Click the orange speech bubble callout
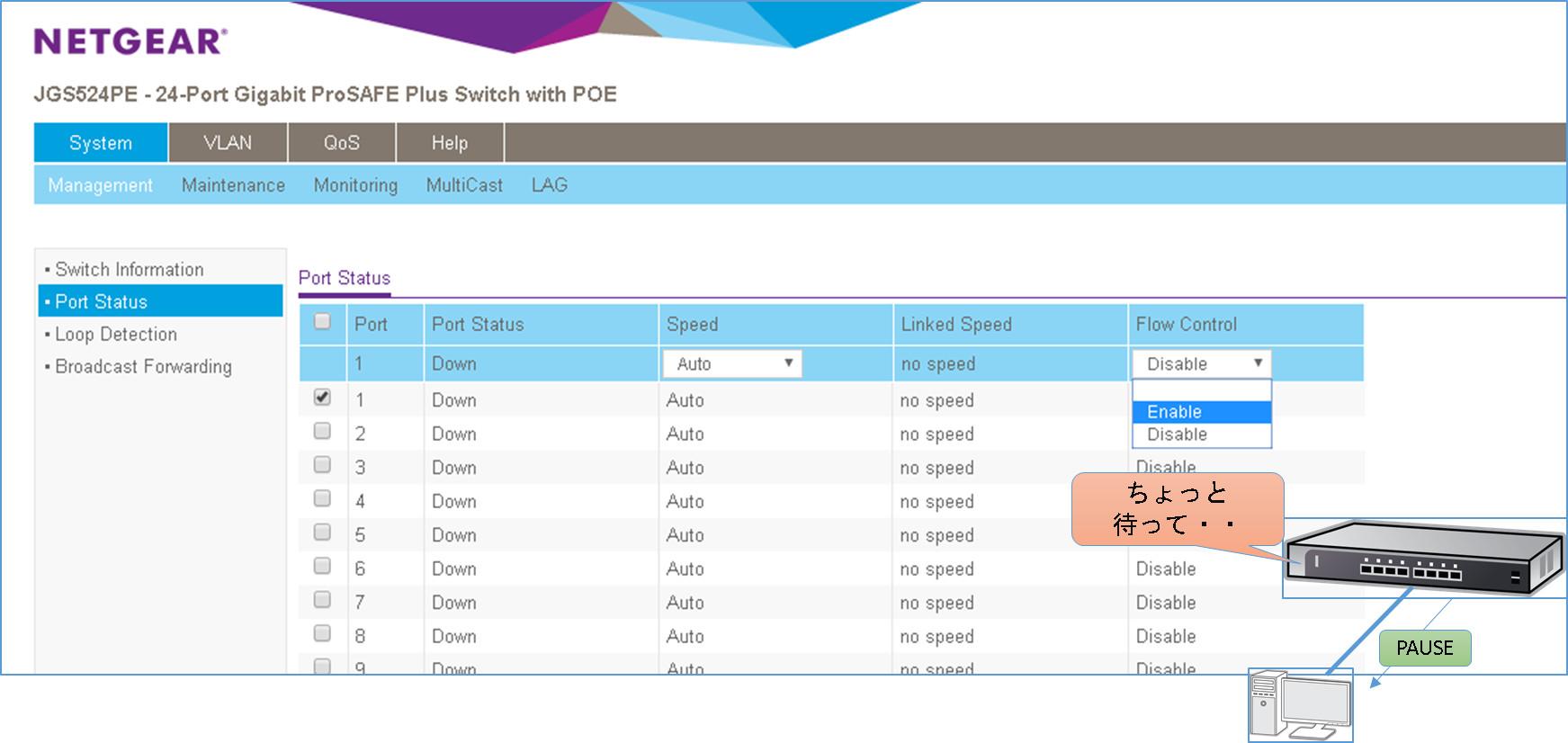Viewport: 1568px width, 743px height. 1177,509
